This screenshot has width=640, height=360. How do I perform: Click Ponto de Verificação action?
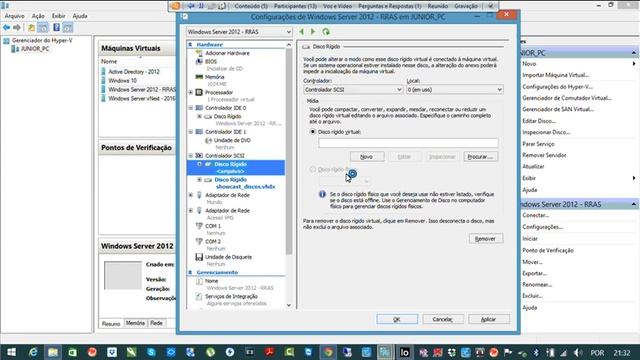tap(548, 250)
